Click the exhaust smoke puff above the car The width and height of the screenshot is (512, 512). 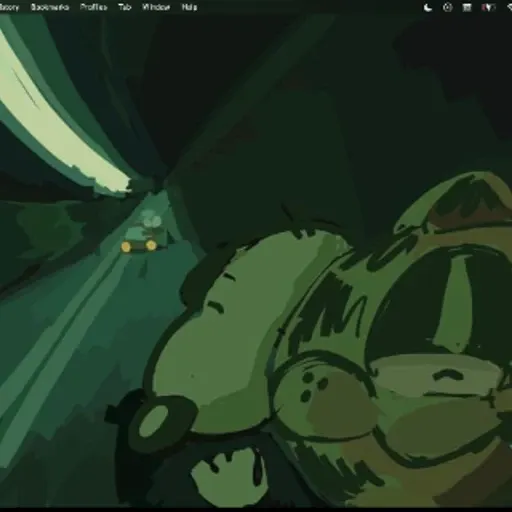coord(151,218)
